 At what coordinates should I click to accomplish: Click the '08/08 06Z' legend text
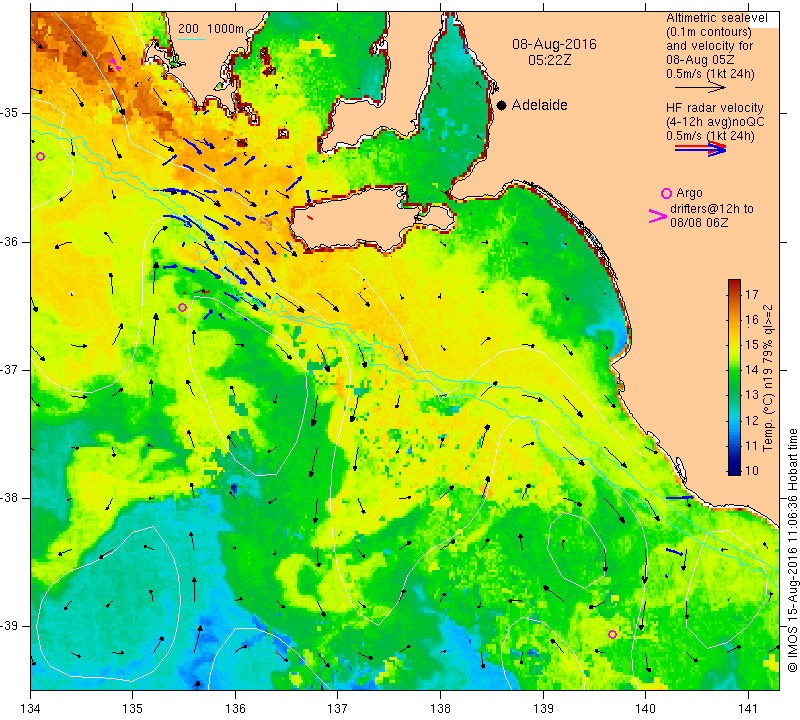(x=699, y=222)
